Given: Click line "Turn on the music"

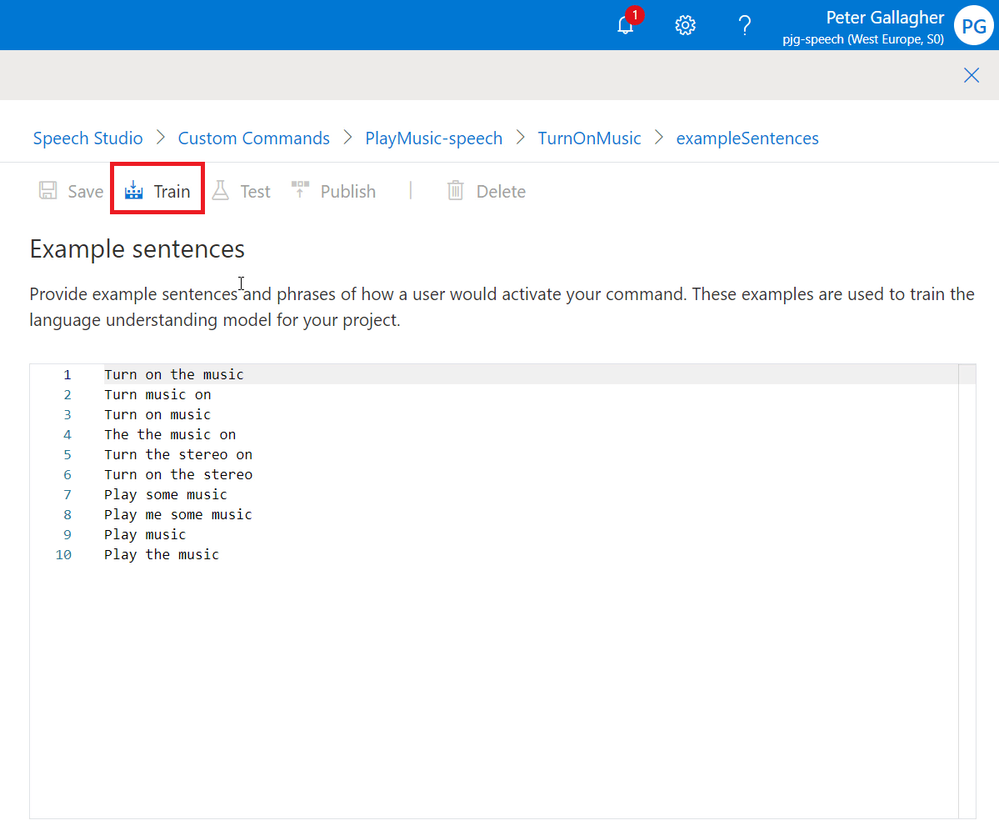Looking at the screenshot, I should click(x=174, y=375).
